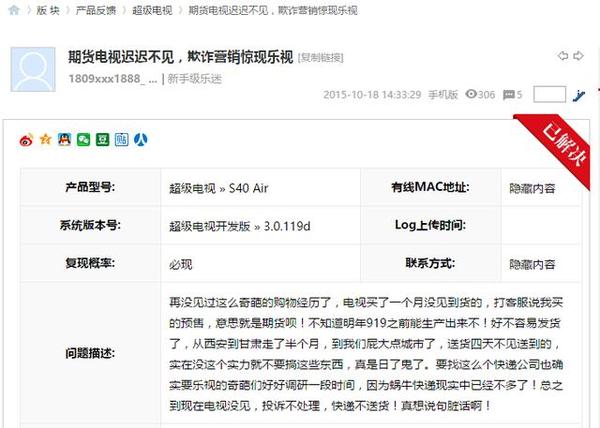Click the 新手级乐迷 user level label
600x428 pixels.
point(194,79)
